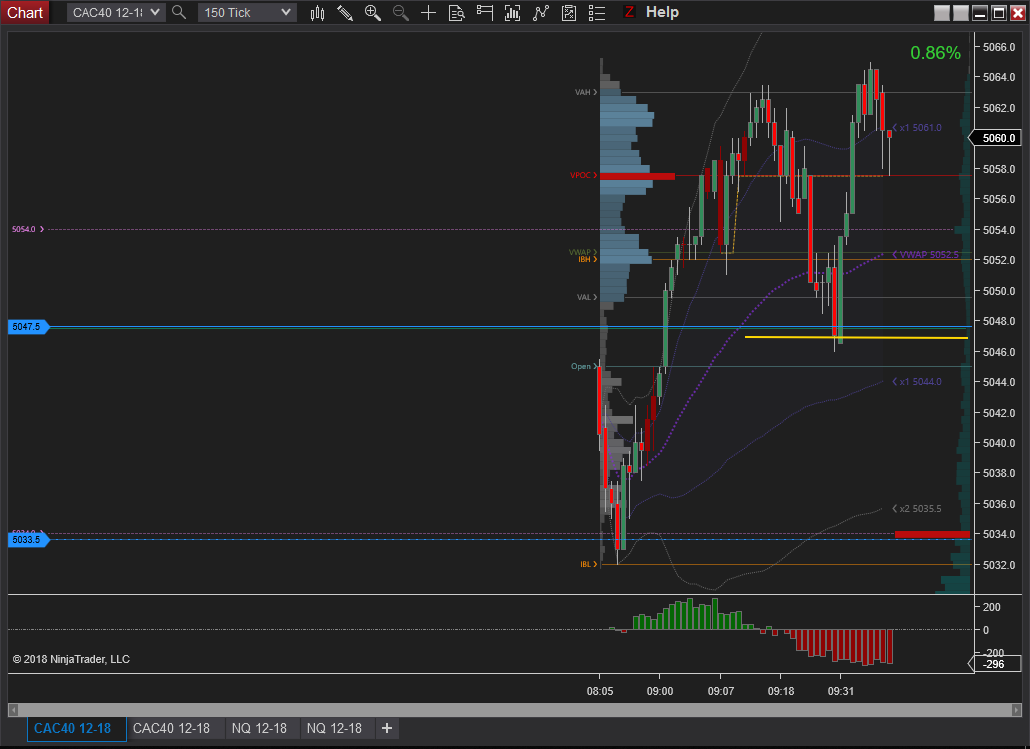
Task: Click the orange IBL label
Action: 588,564
